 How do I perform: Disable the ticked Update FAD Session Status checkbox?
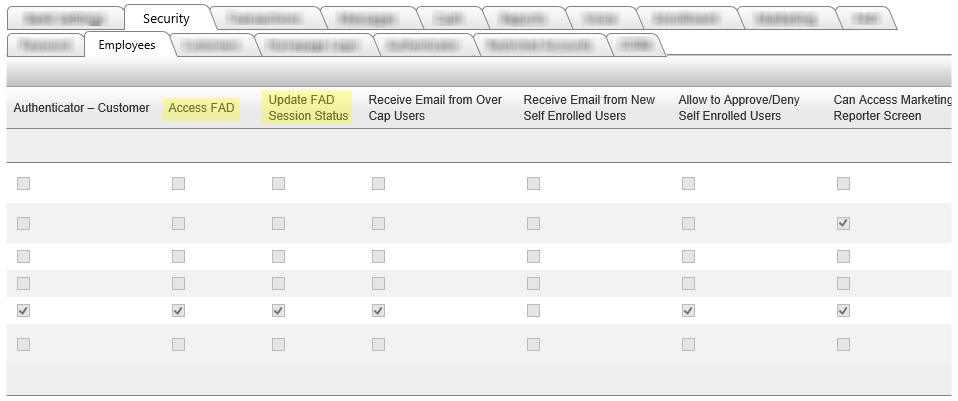pos(278,311)
